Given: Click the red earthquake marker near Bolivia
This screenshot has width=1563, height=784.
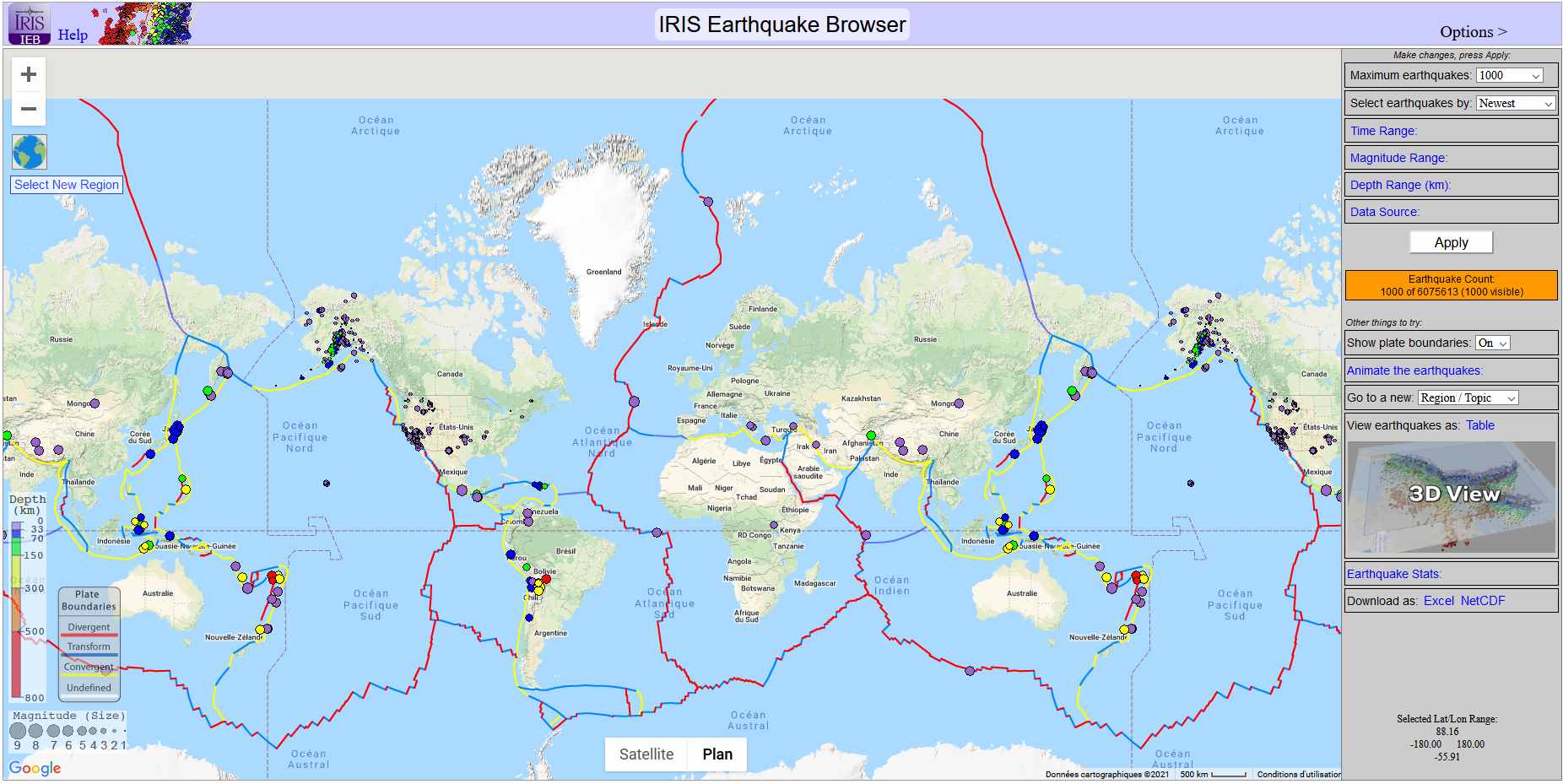Looking at the screenshot, I should 545,580.
